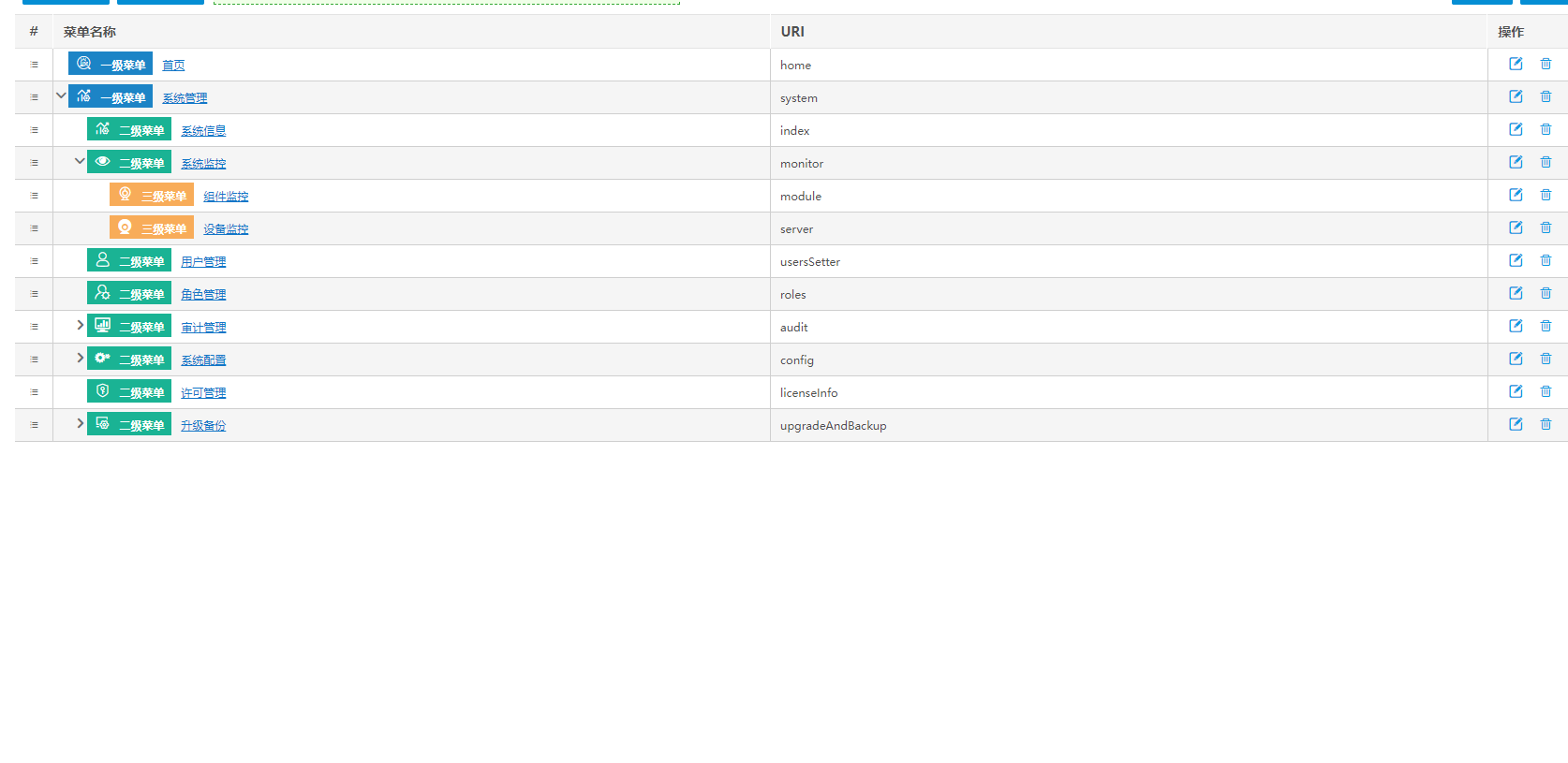Edit the 组件监控 module row
The height and width of the screenshot is (763, 1568).
tap(1516, 195)
